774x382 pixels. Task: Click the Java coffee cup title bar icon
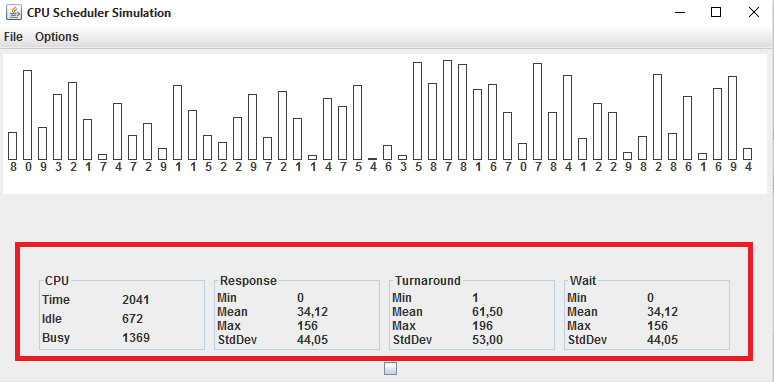click(14, 12)
